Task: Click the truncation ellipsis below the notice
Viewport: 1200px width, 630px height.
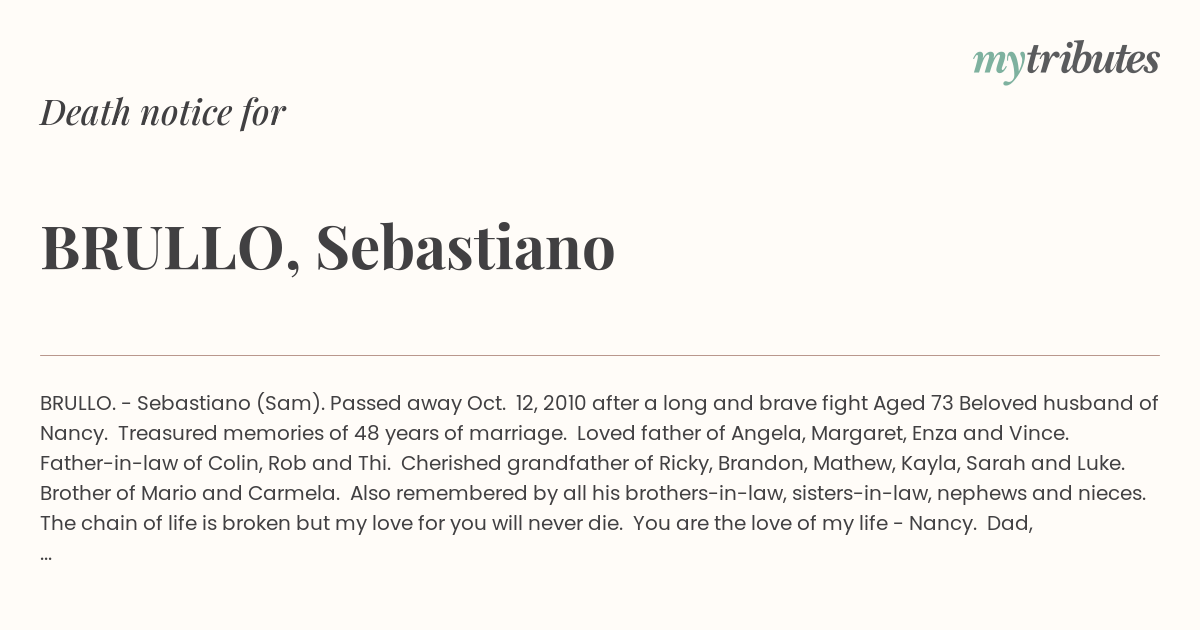Action: (46, 555)
